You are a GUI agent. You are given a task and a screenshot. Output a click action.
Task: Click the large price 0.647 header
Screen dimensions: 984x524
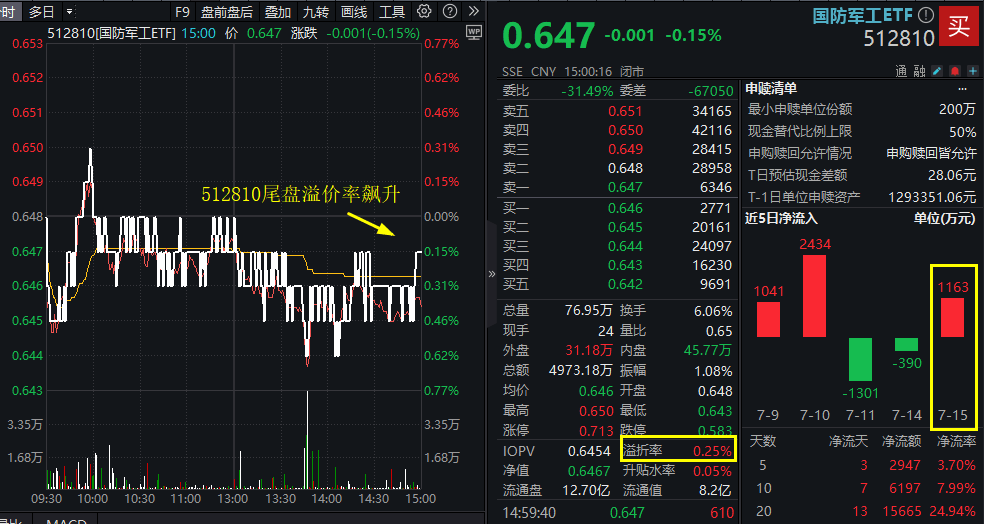[548, 36]
